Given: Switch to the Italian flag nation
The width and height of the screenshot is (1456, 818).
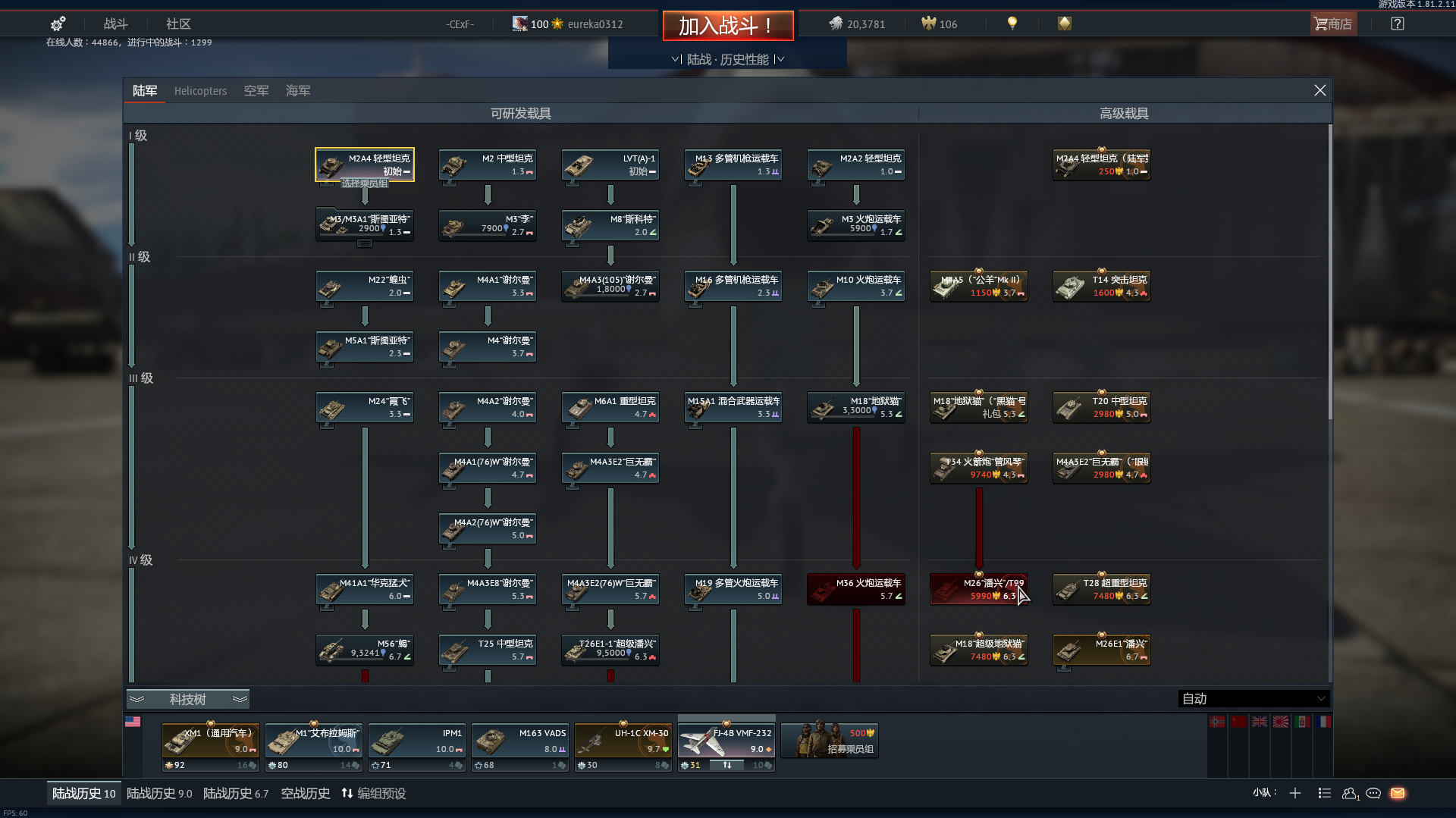Looking at the screenshot, I should click(x=1302, y=722).
